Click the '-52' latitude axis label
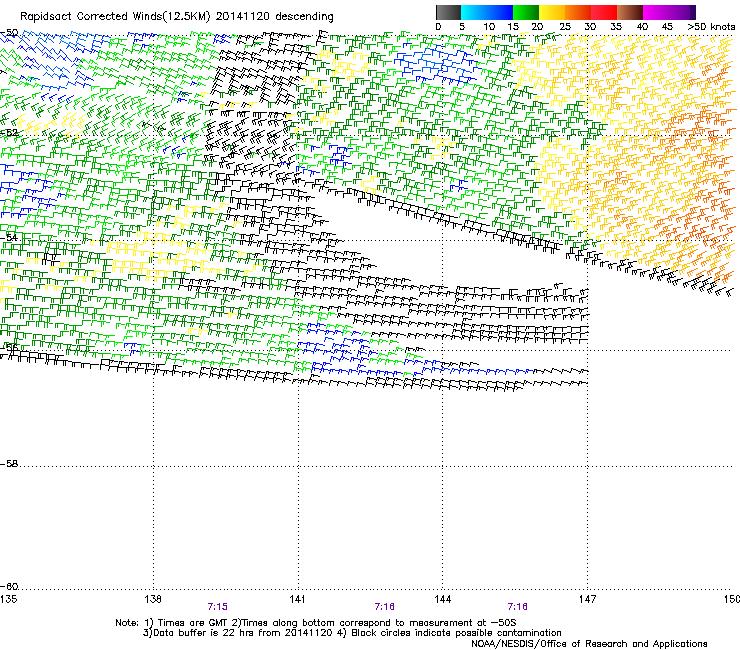 tap(9, 133)
